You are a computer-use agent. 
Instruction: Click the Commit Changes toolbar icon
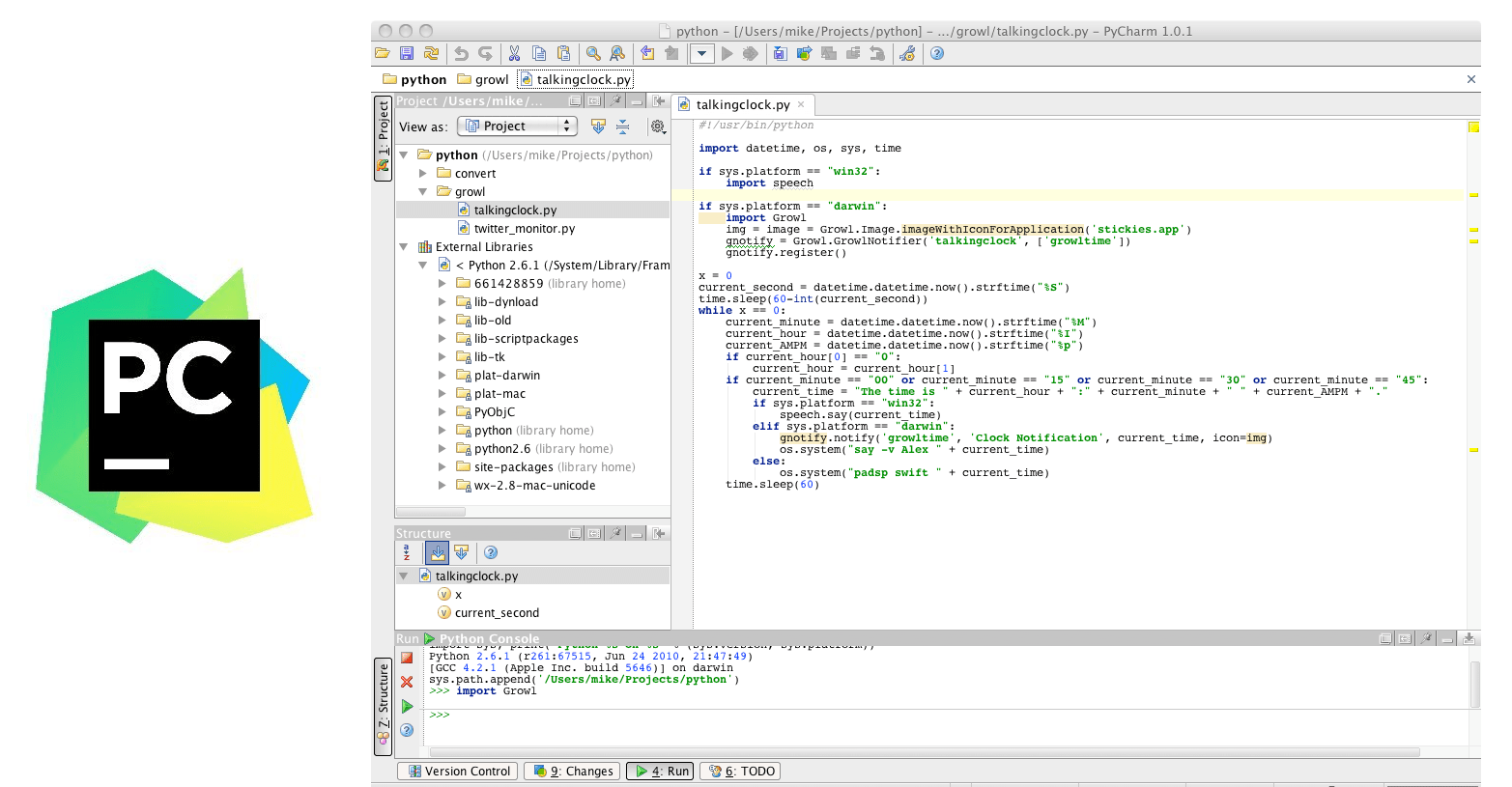pos(781,53)
